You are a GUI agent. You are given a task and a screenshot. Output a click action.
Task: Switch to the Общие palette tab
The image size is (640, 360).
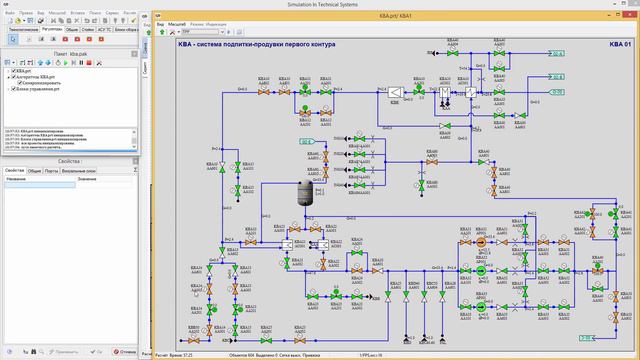click(x=72, y=29)
